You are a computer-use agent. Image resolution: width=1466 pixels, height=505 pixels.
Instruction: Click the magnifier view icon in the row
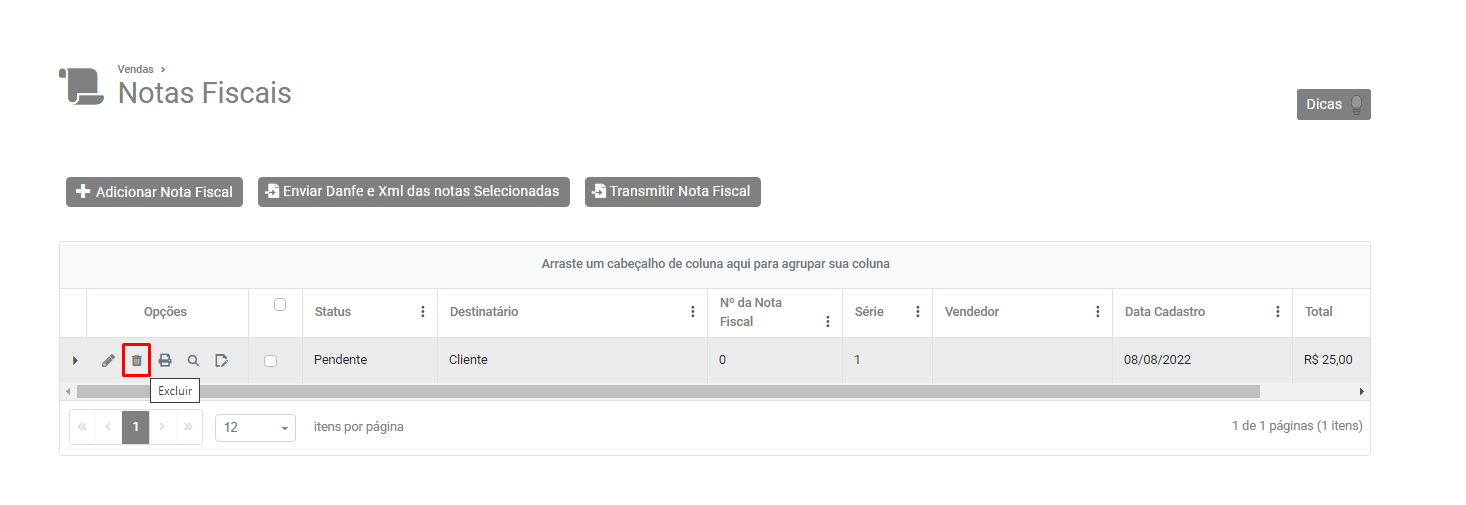(193, 360)
